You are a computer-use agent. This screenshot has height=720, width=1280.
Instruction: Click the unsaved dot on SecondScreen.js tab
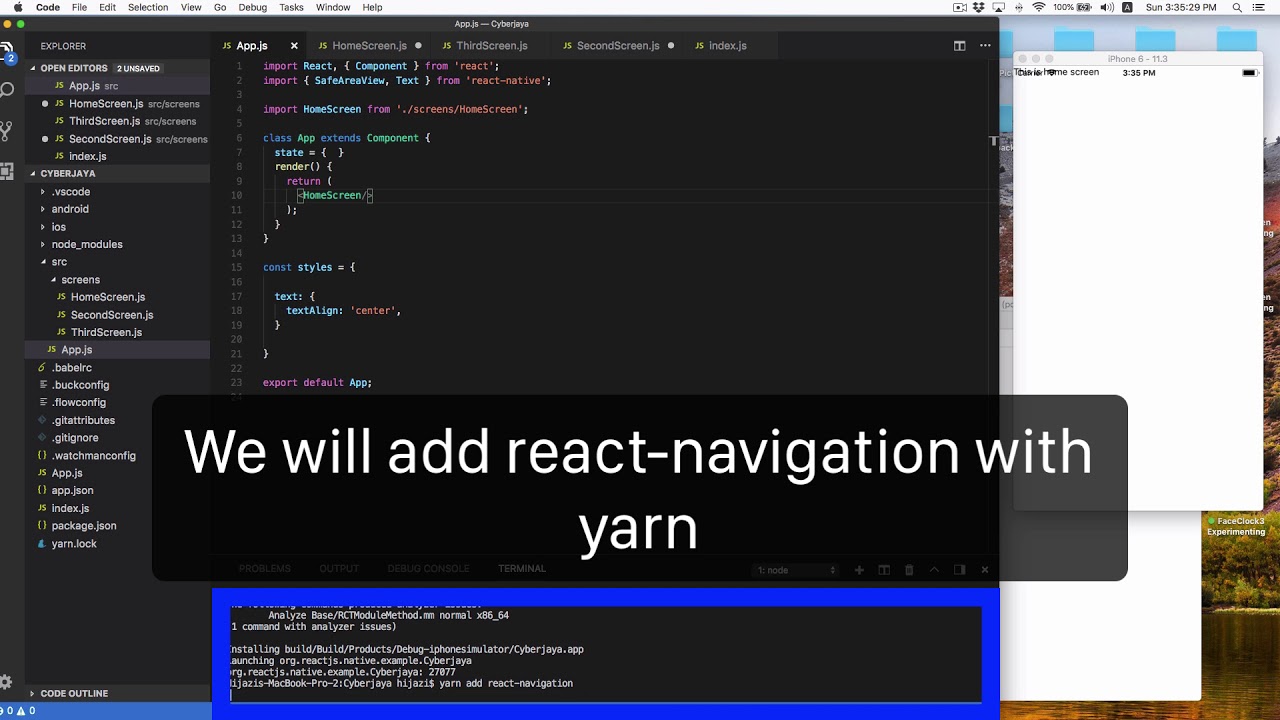click(671, 46)
